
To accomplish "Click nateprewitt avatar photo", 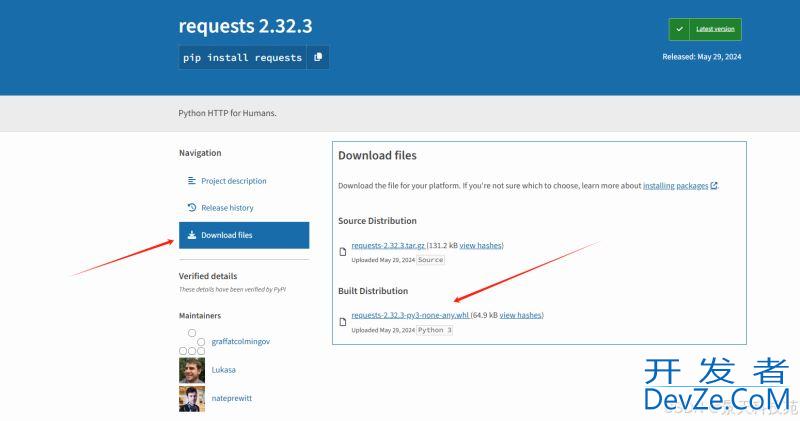I will tap(192, 399).
